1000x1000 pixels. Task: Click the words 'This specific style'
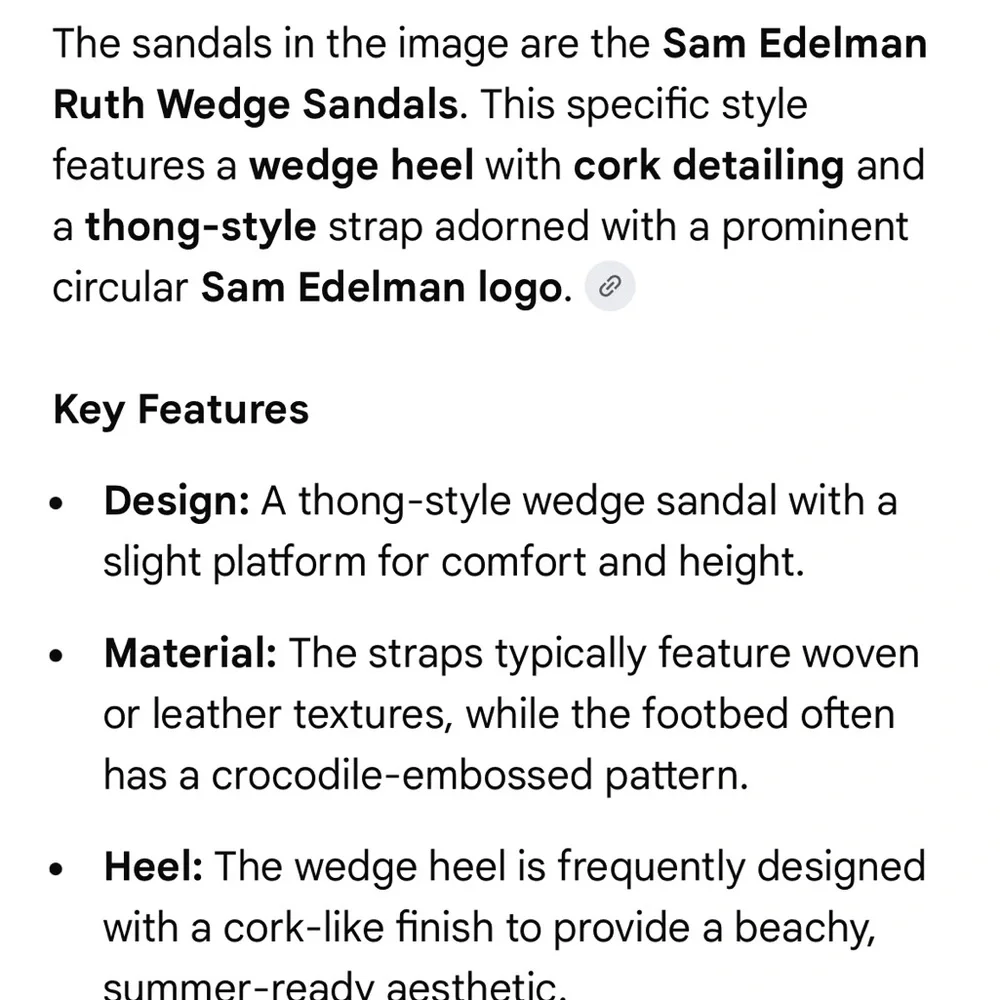645,104
